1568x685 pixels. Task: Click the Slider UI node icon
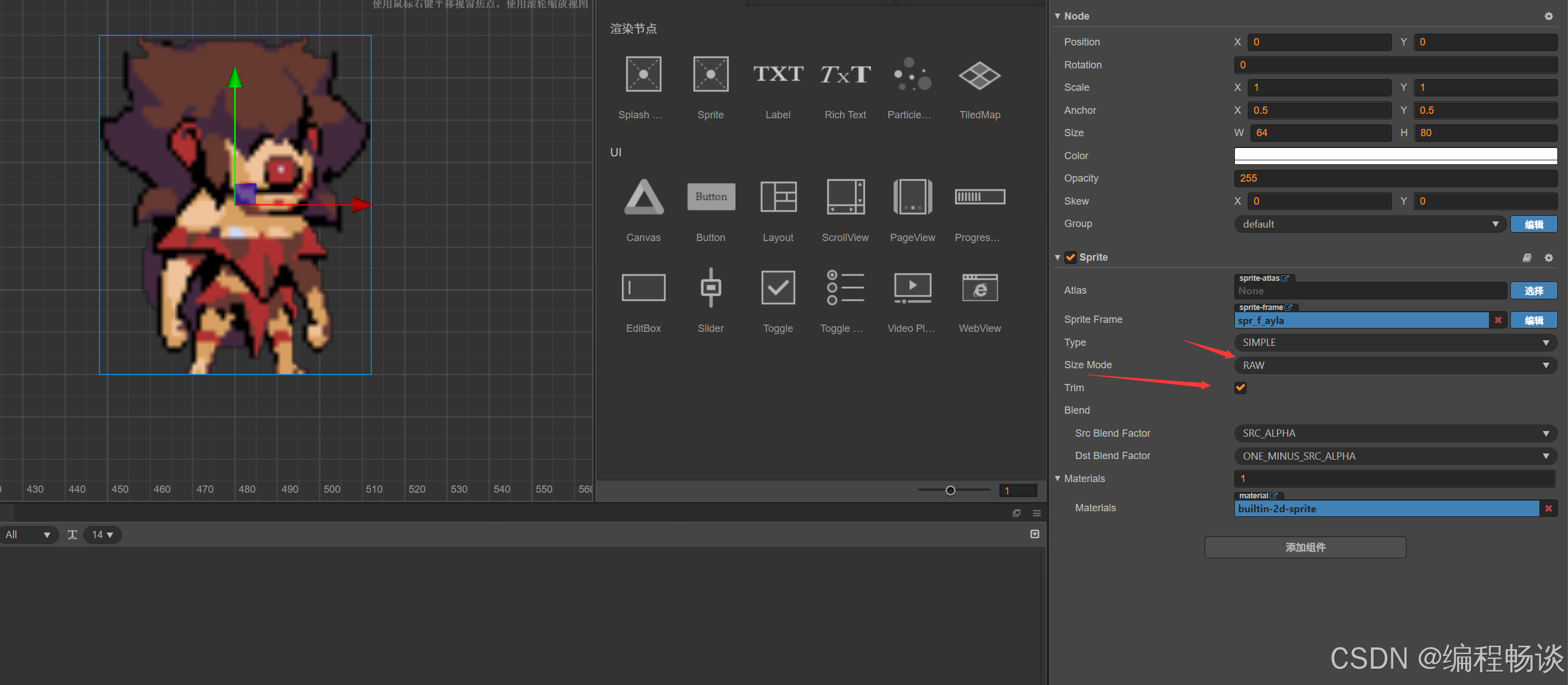point(711,287)
